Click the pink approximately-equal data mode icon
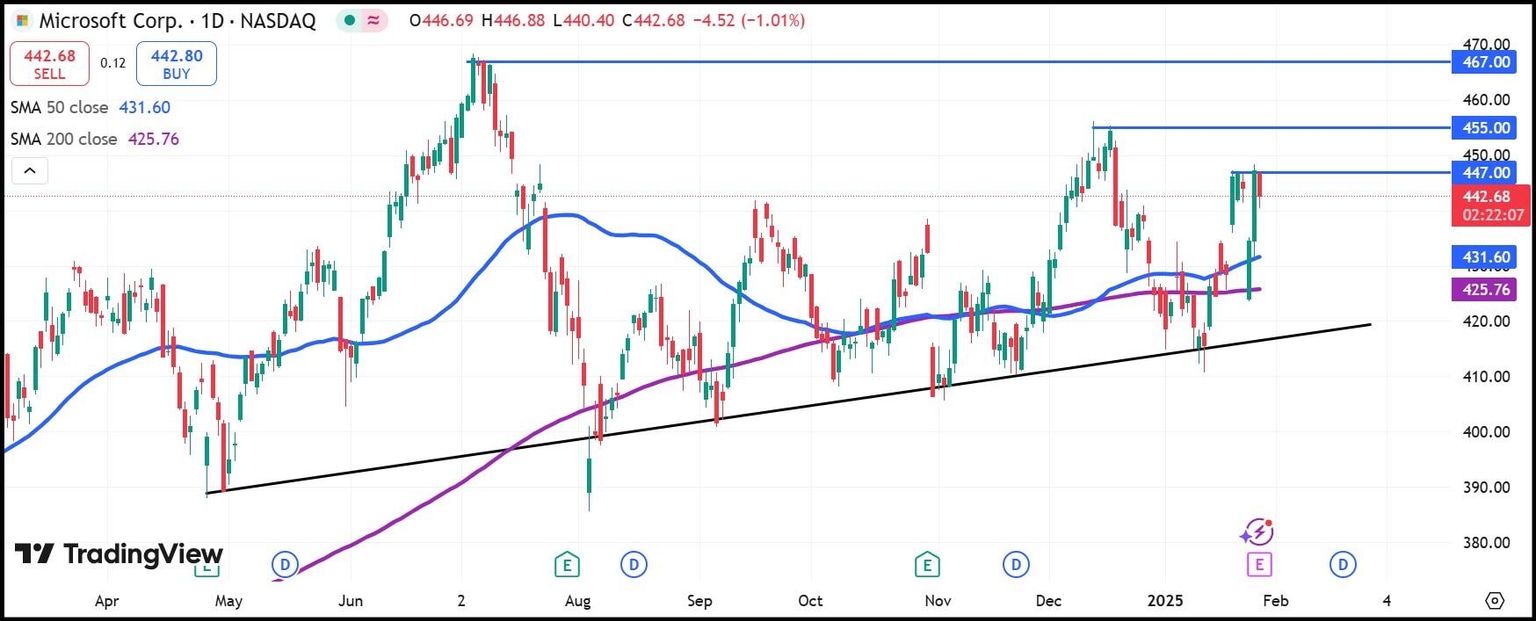Image resolution: width=1536 pixels, height=621 pixels. [374, 20]
